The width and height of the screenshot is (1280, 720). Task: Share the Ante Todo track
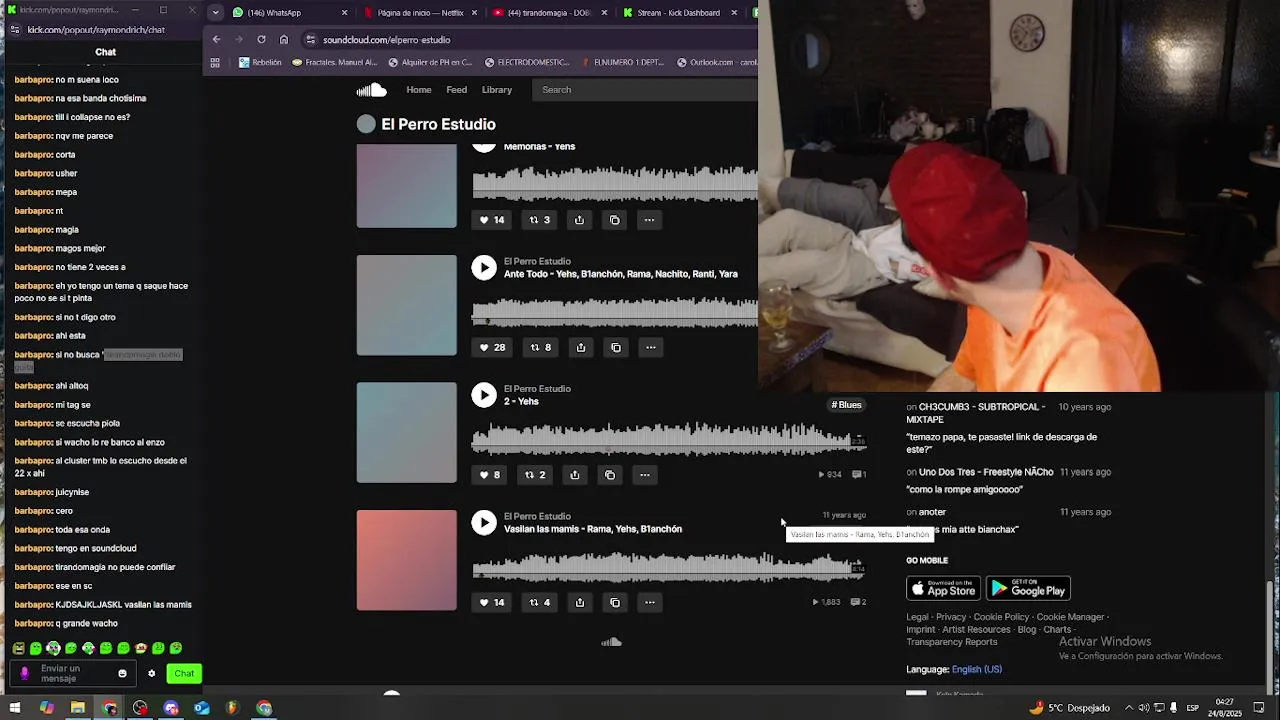tap(580, 347)
